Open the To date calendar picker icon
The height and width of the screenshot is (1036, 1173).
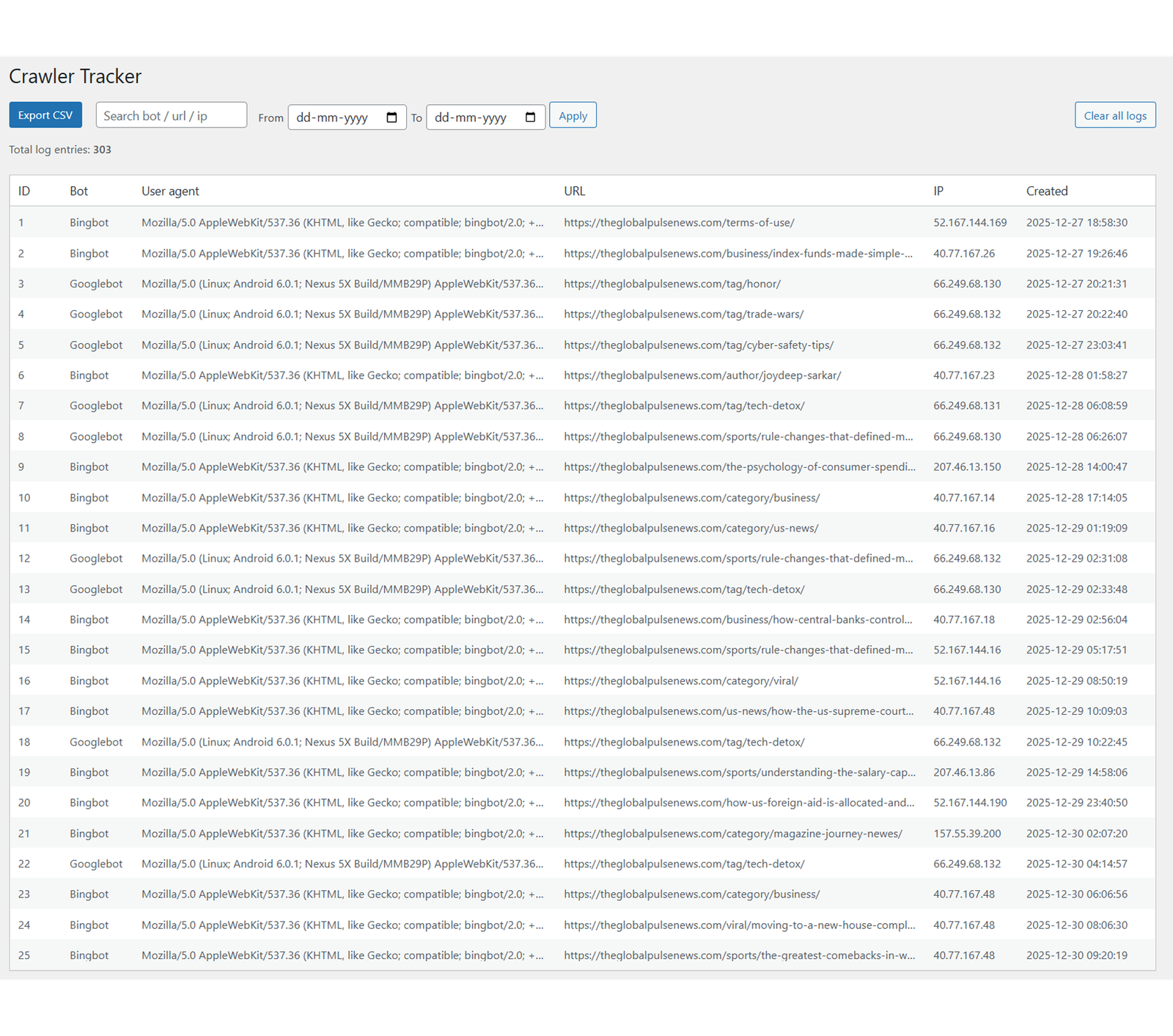530,117
